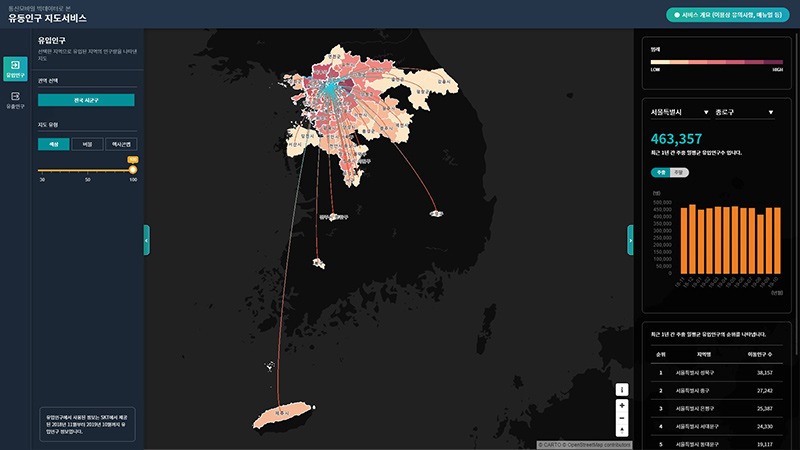The height and width of the screenshot is (450, 800).
Task: Reset map bearing with compass button
Action: coord(622,430)
